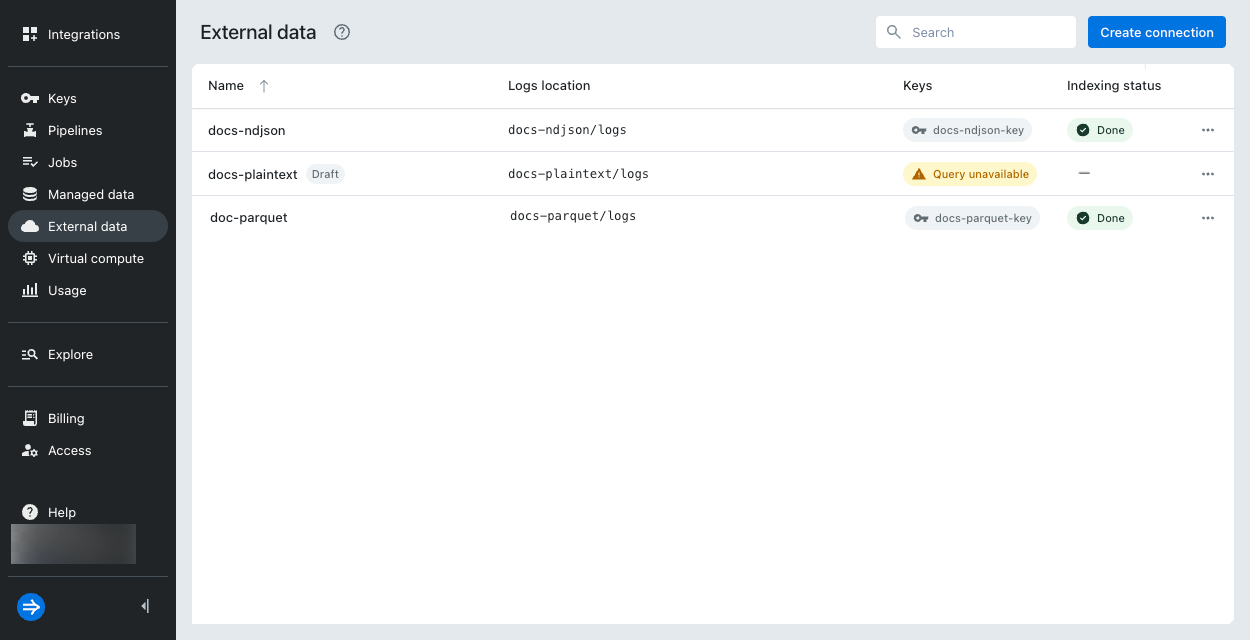Select External data in sidebar
Screen dimensions: 1250x640
click(88, 226)
